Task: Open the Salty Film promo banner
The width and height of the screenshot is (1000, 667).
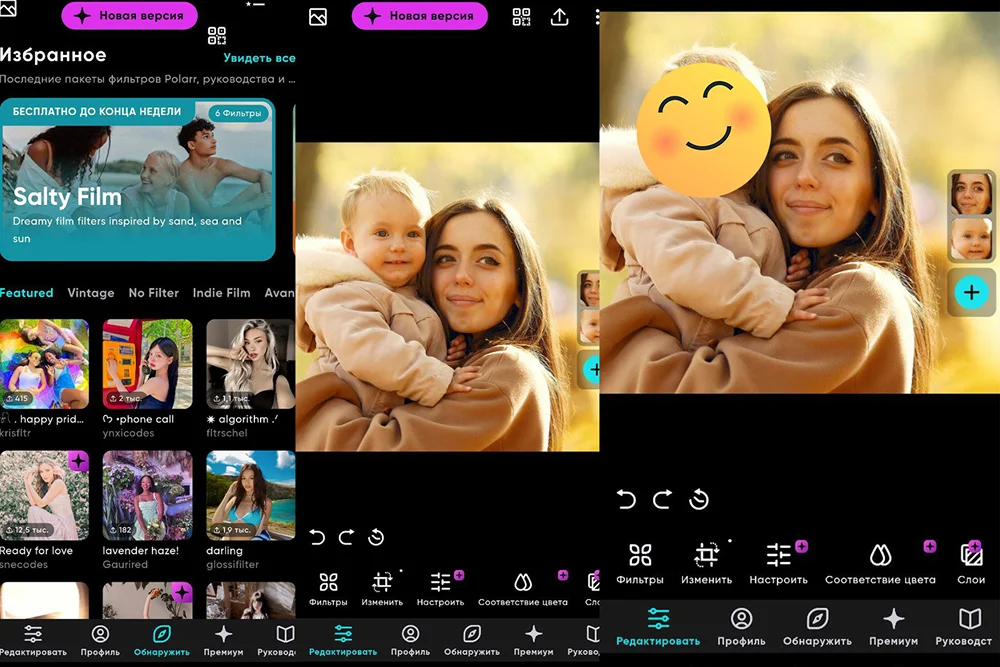Action: pyautogui.click(x=138, y=180)
